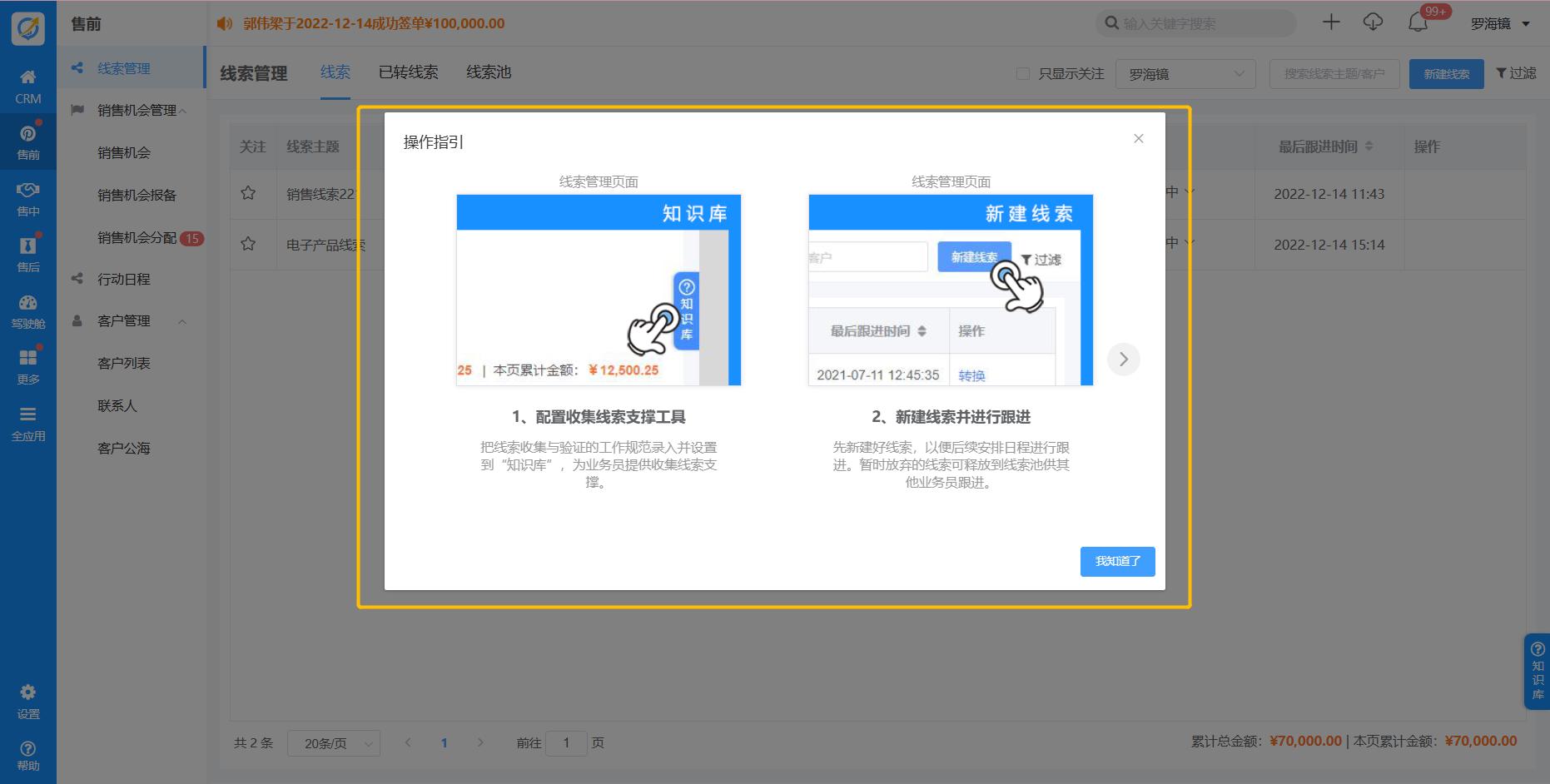Open the 知识库 floating help widget
The width and height of the screenshot is (1550, 784).
1537,672
